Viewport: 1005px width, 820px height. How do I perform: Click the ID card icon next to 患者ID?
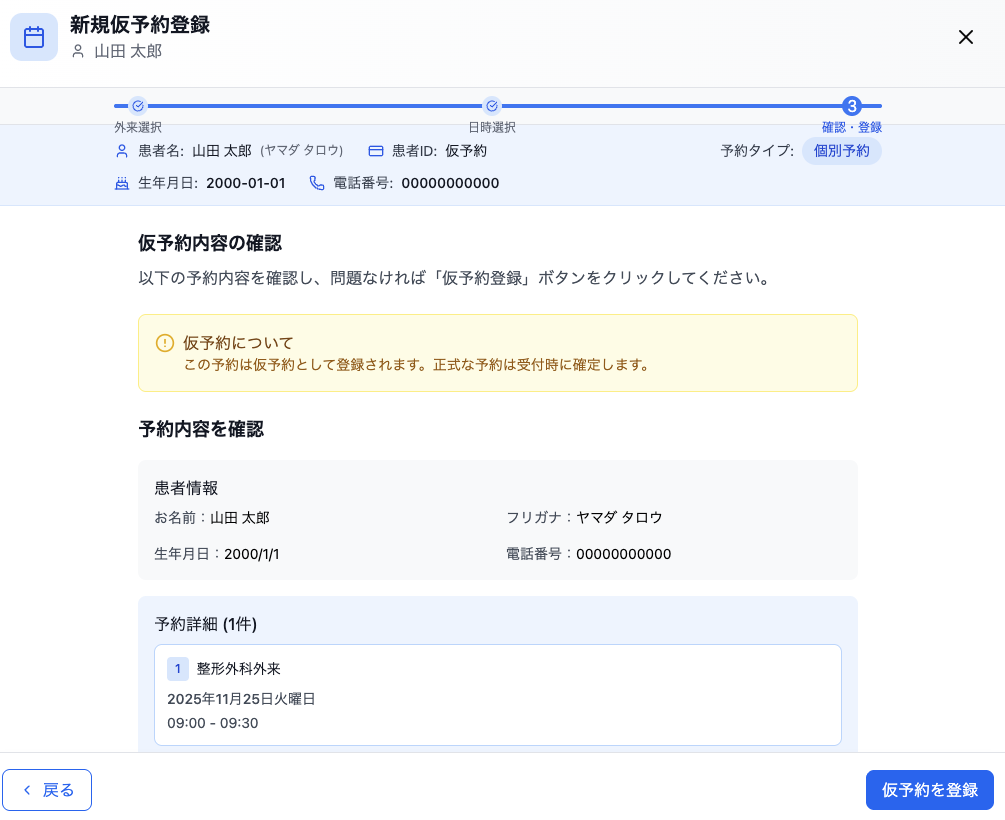(x=375, y=151)
